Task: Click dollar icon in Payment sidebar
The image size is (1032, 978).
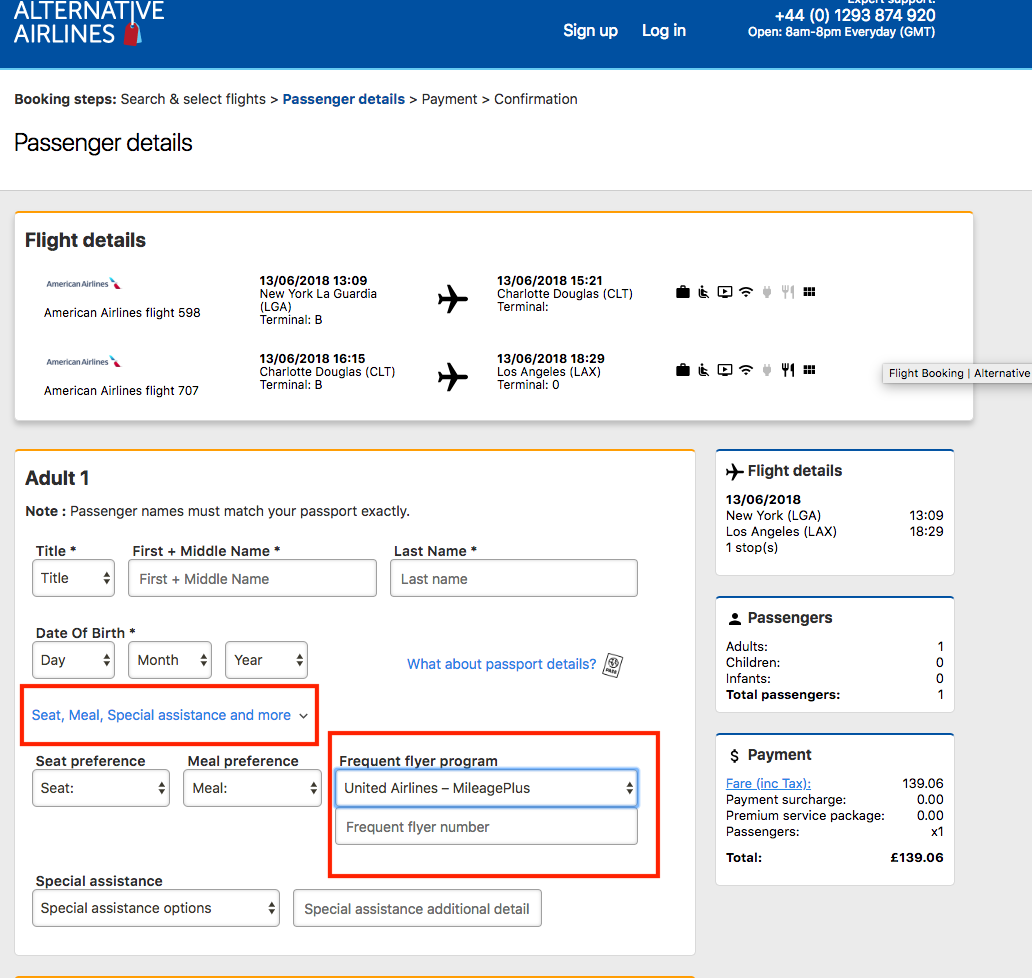Action: tap(735, 756)
